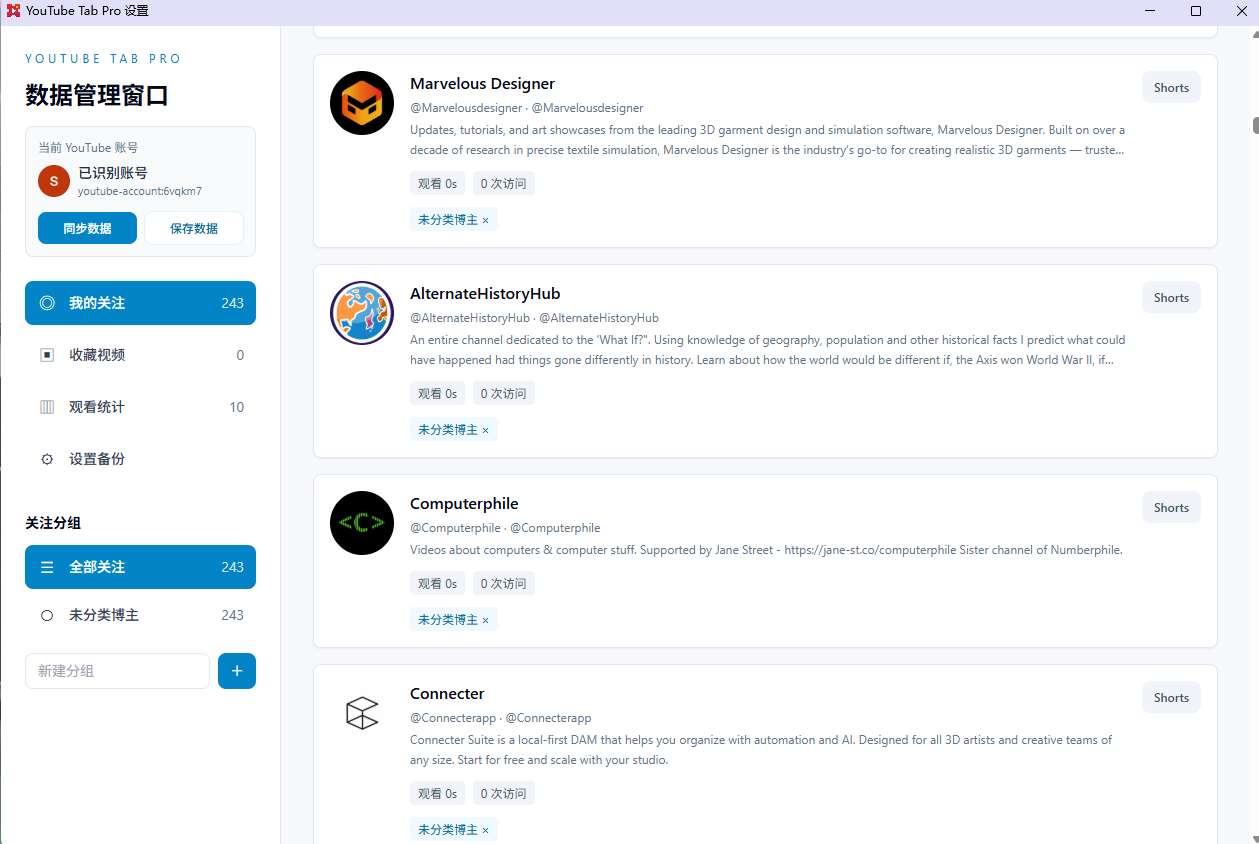This screenshot has width=1259, height=844.
Task: Click 观看 0s badge on Connecter
Action: coord(438,793)
